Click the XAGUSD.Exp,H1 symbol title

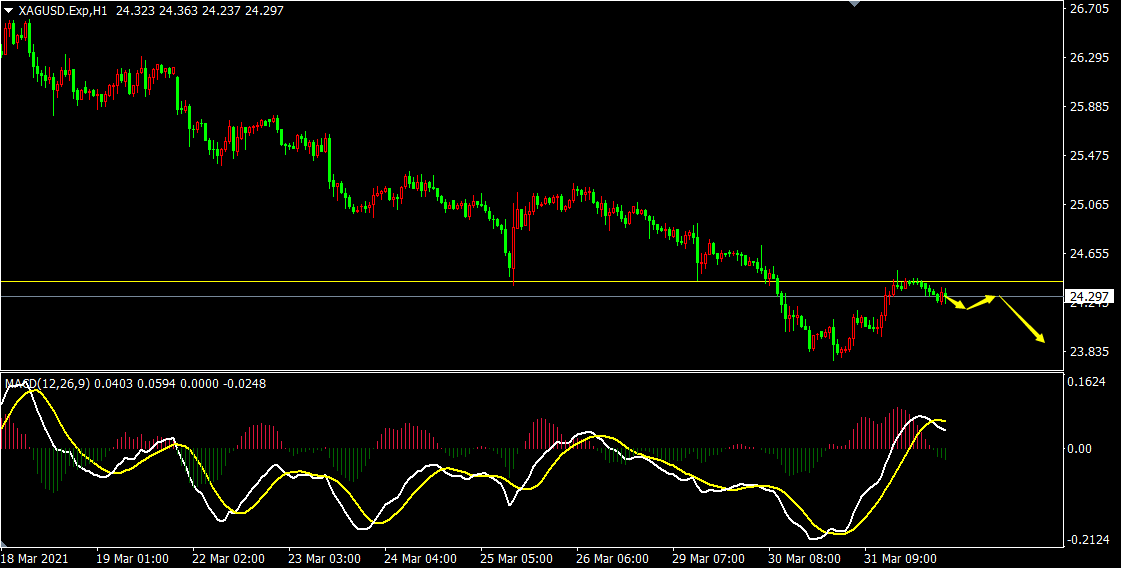pos(63,10)
